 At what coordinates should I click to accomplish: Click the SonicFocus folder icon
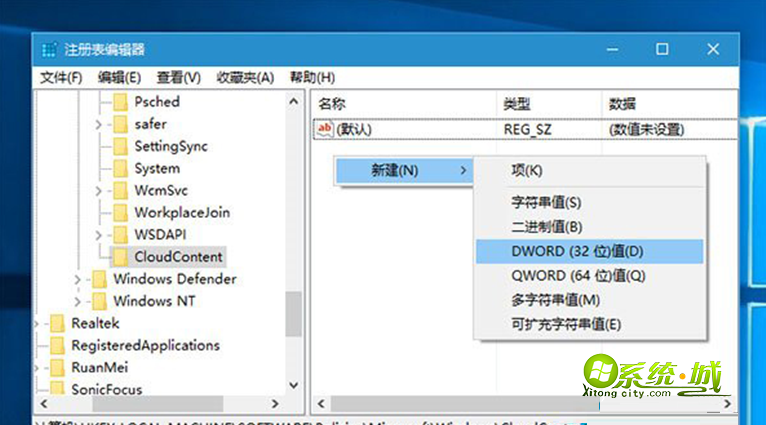coord(57,388)
